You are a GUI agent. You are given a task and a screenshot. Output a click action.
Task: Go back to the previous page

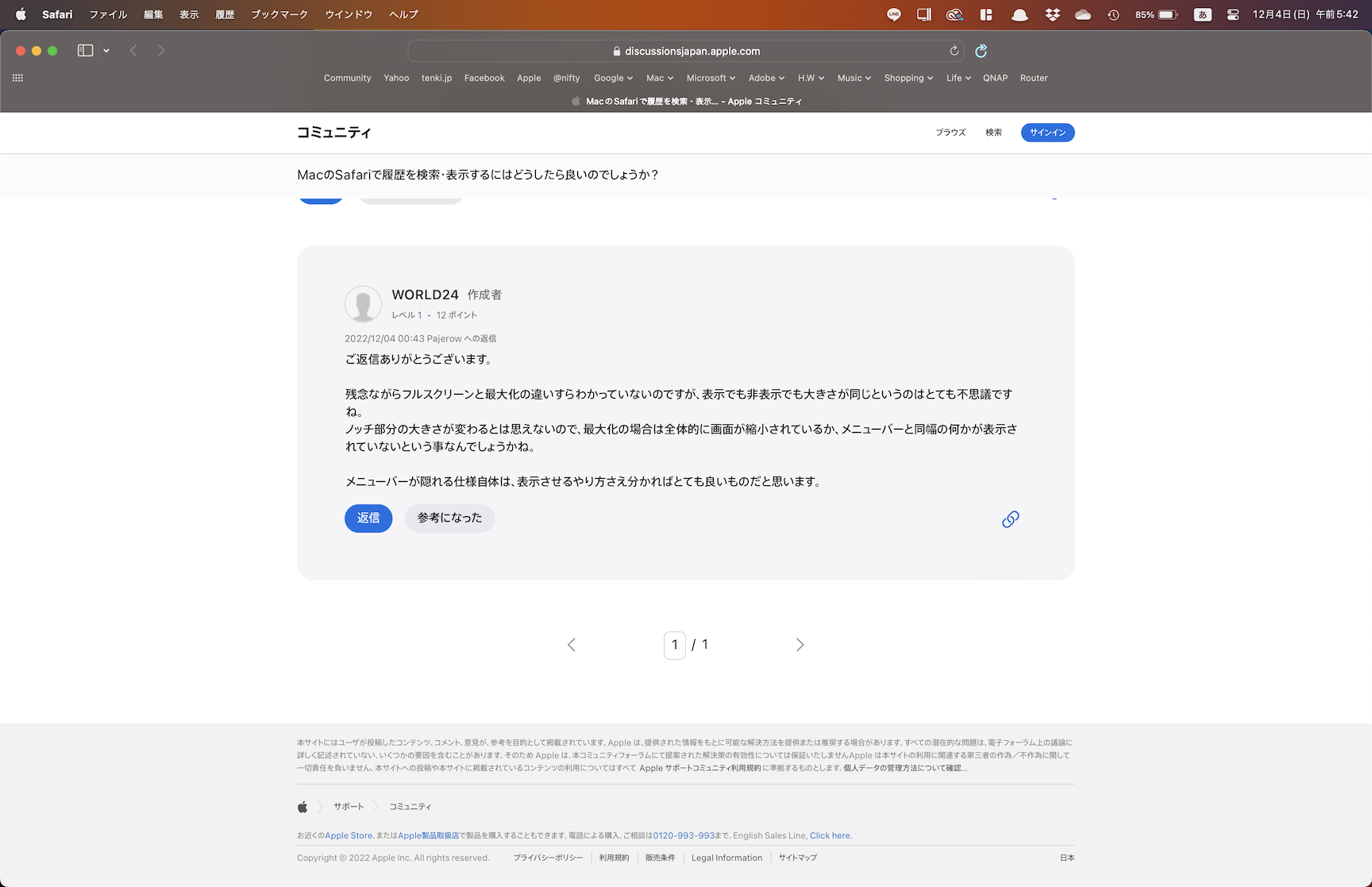[x=133, y=51]
